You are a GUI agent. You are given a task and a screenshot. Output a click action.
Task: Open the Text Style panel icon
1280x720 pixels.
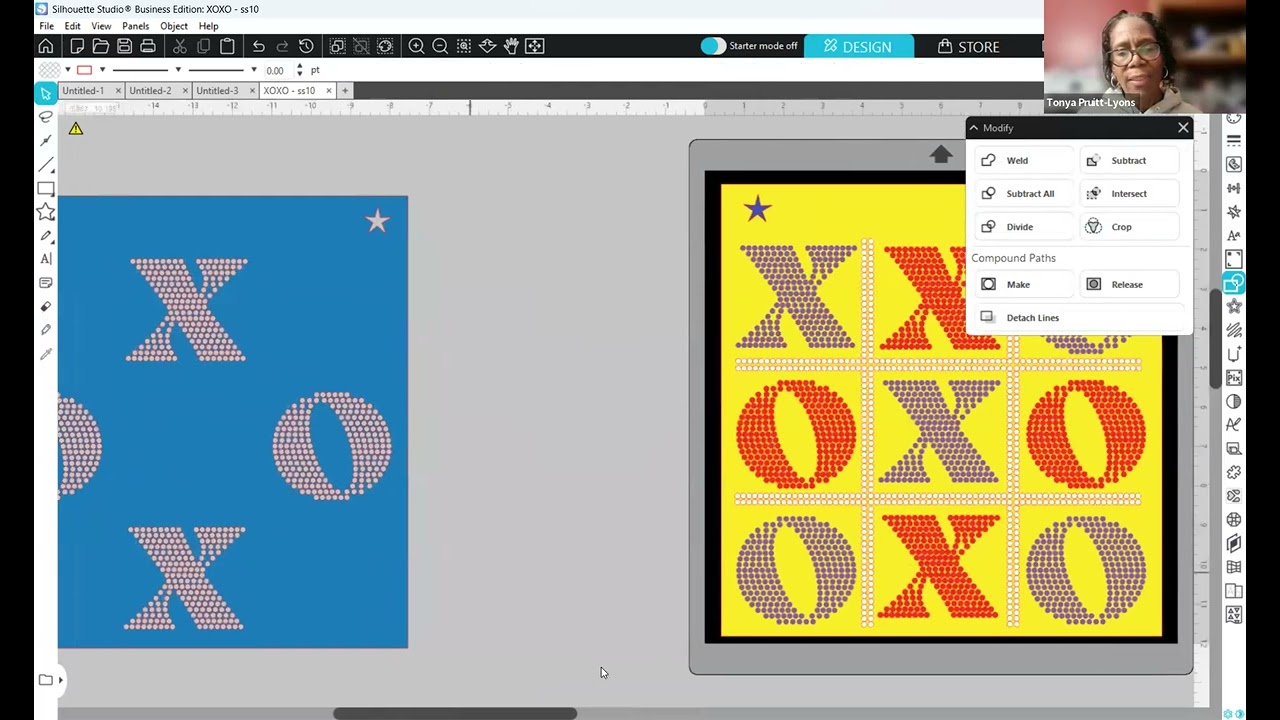tap(1234, 235)
